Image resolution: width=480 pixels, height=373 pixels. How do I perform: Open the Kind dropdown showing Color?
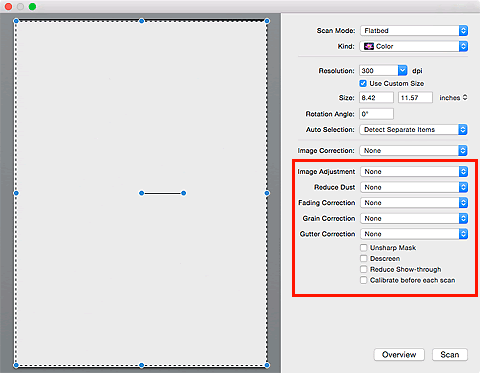pyautogui.click(x=414, y=46)
